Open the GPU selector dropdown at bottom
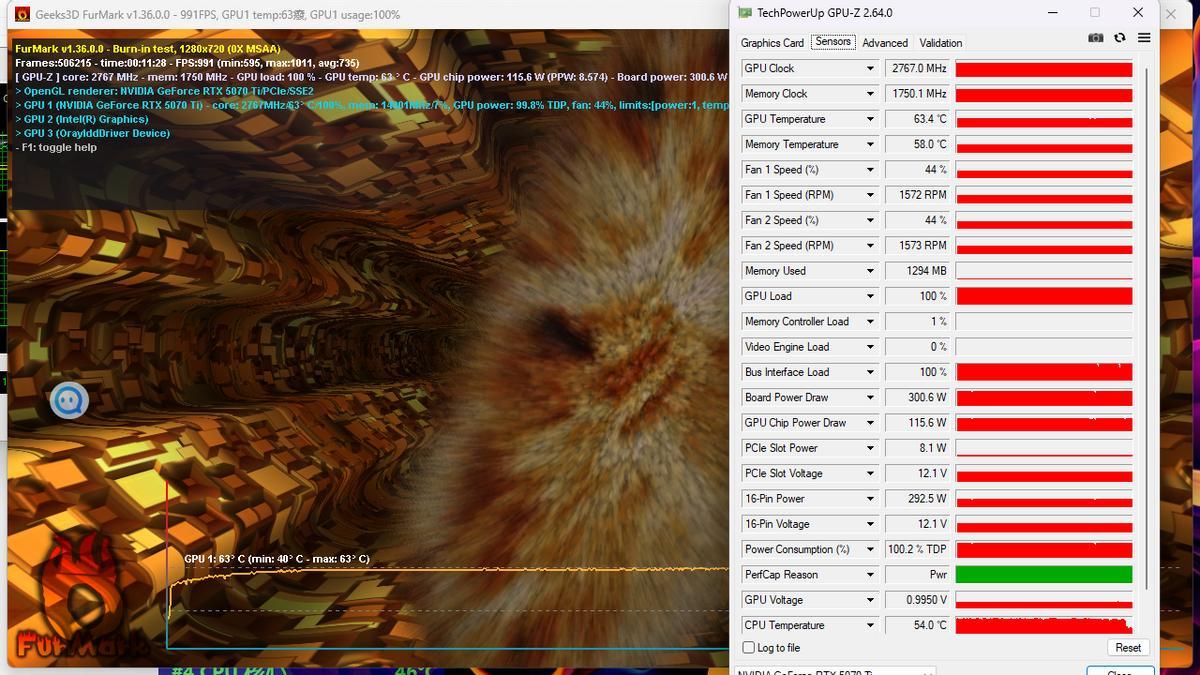This screenshot has height=675, width=1200. tap(835, 671)
